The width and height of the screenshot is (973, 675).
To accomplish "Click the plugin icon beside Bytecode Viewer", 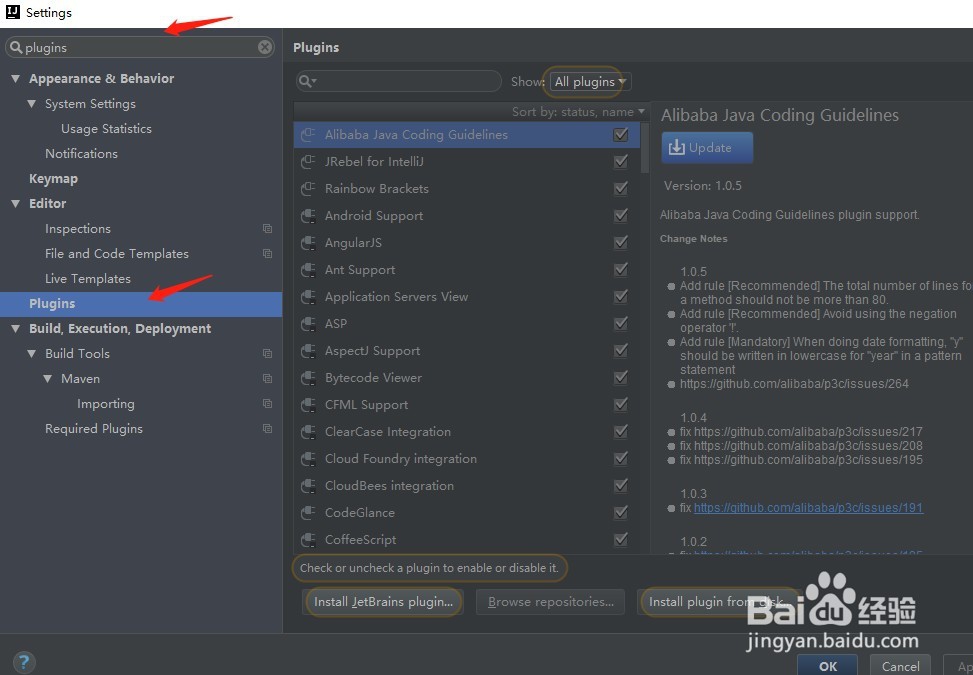I will click(x=308, y=378).
